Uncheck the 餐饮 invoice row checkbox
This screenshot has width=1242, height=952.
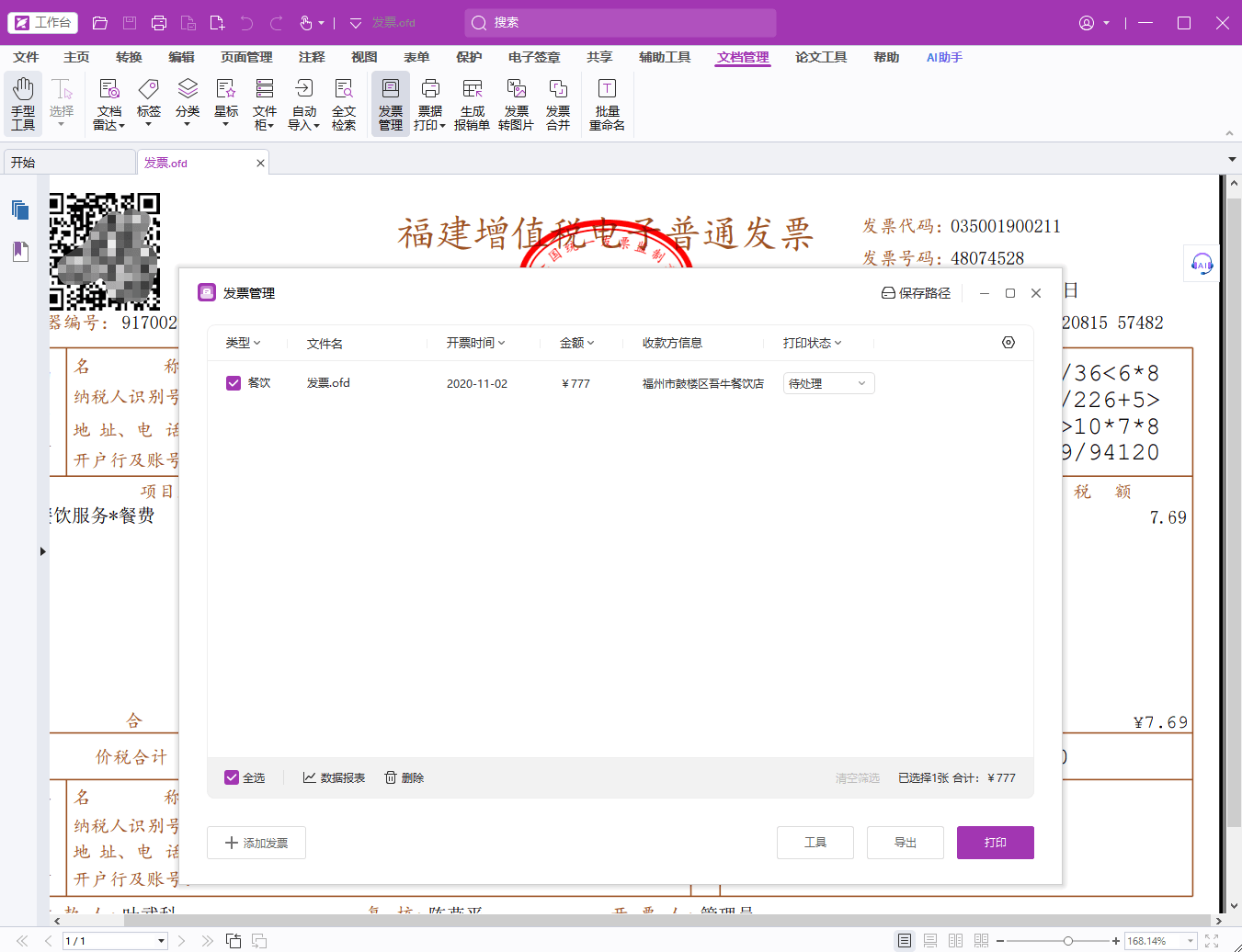[x=234, y=383]
